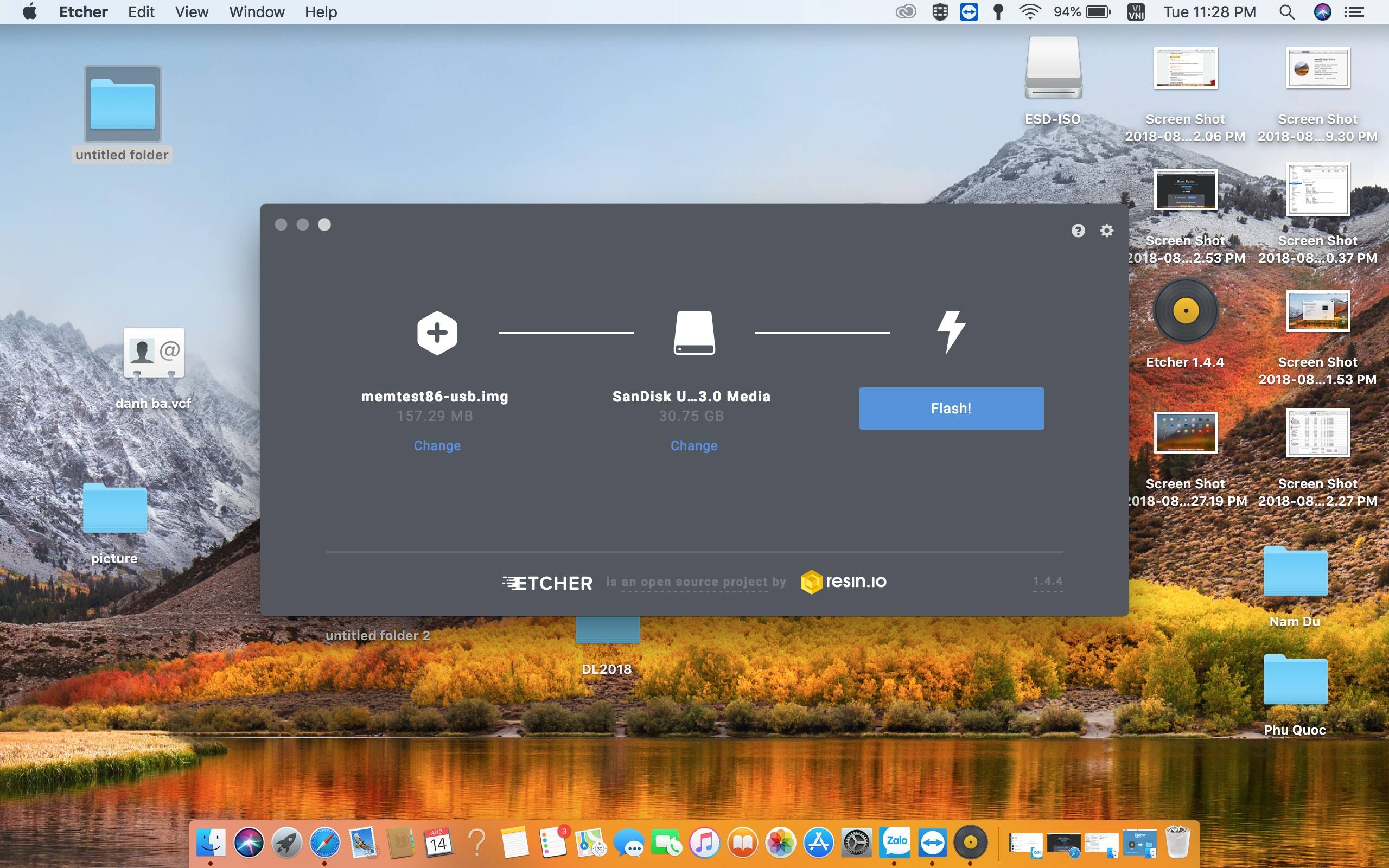The image size is (1389, 868).
Task: Select Screen Shot 2018-08...9.30 PM thumbnail
Action: [x=1318, y=68]
